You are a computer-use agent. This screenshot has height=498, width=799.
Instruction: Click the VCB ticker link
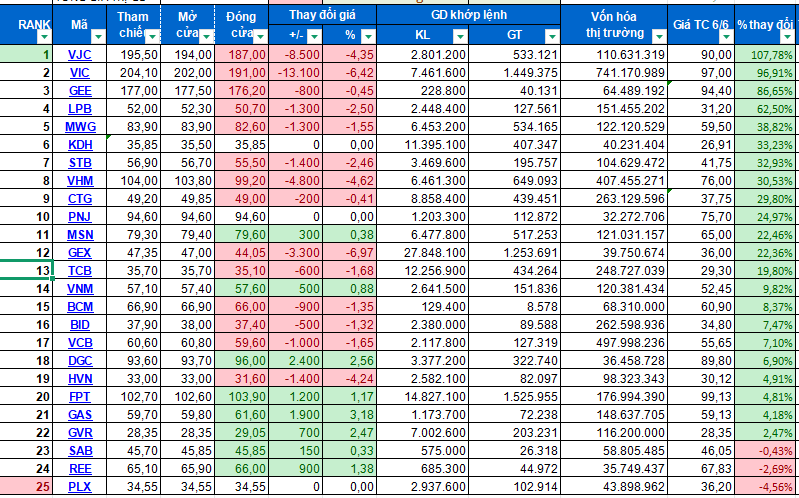point(80,343)
